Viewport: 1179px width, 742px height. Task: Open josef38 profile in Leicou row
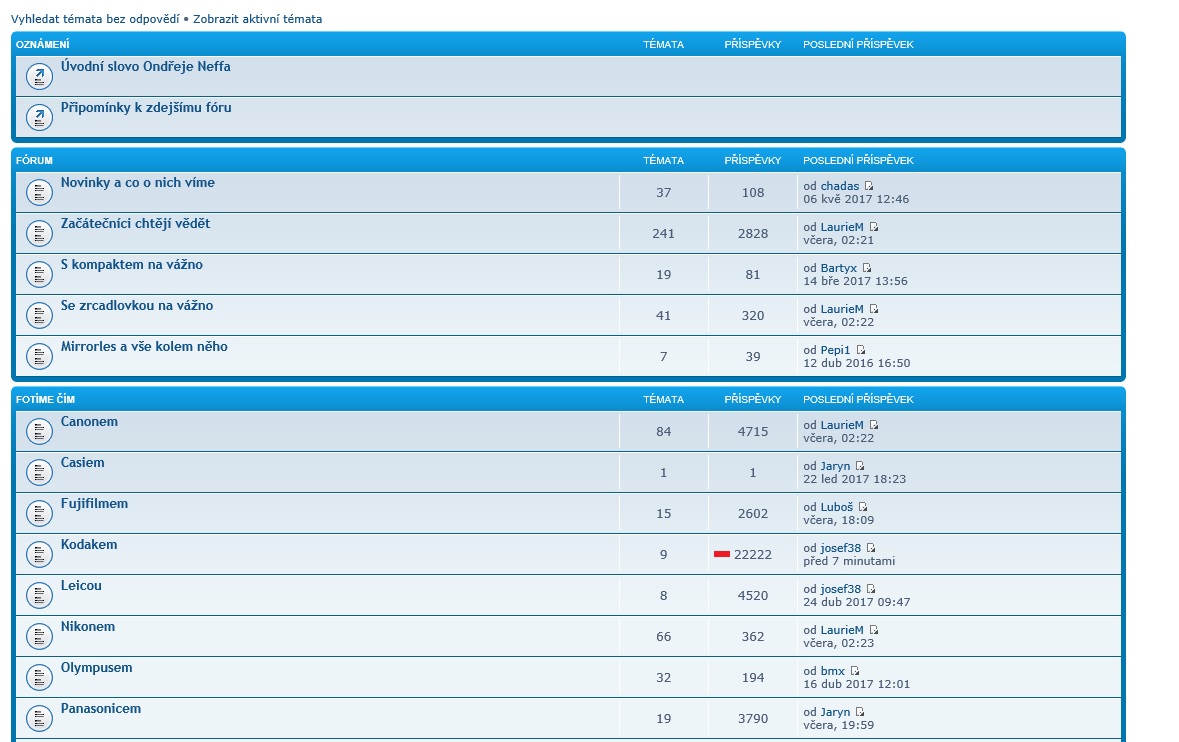coord(840,589)
